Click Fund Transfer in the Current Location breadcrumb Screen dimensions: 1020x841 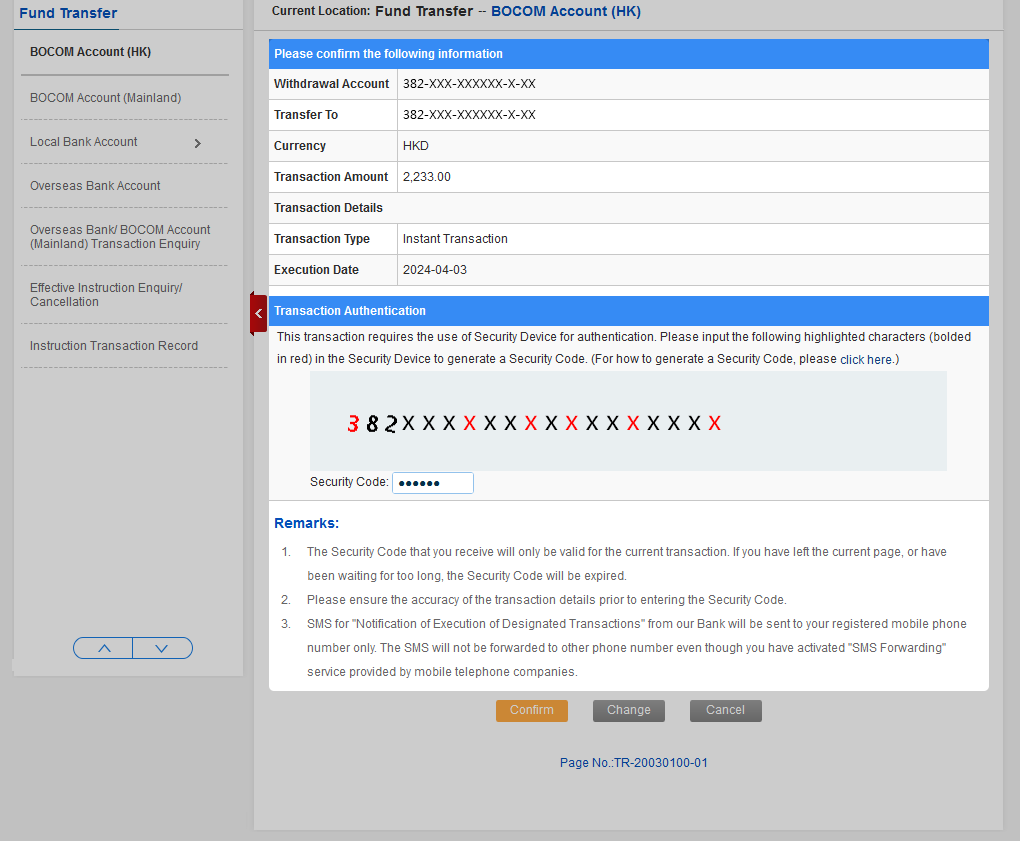[424, 12]
